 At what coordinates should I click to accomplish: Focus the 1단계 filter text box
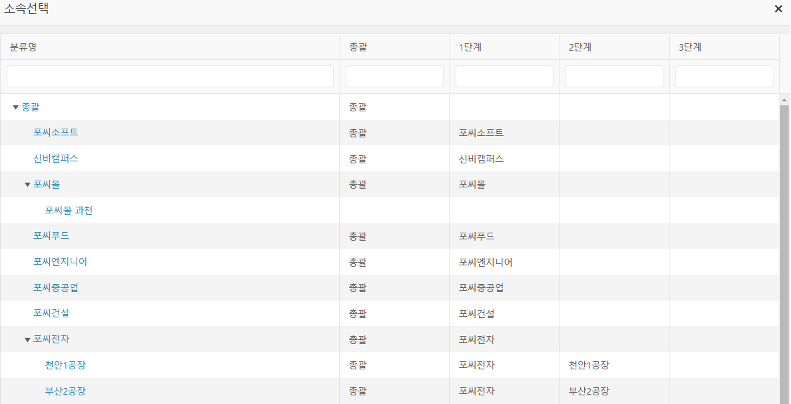[x=504, y=76]
